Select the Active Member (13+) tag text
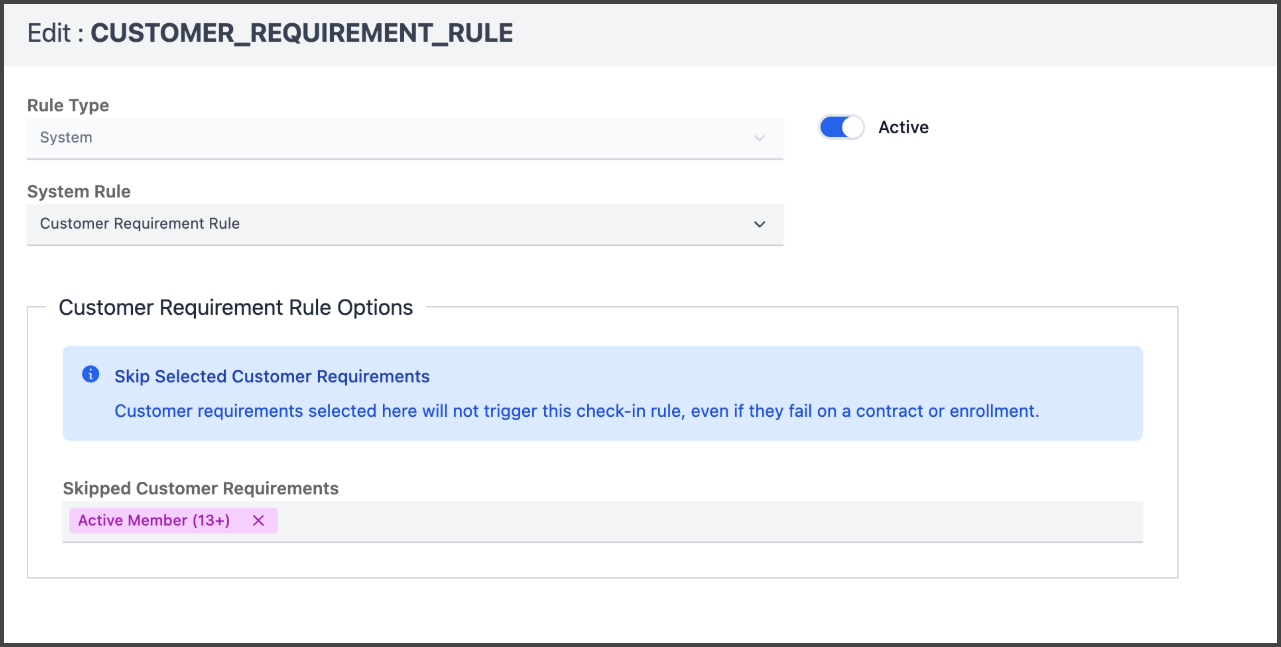This screenshot has width=1281, height=647. click(154, 521)
